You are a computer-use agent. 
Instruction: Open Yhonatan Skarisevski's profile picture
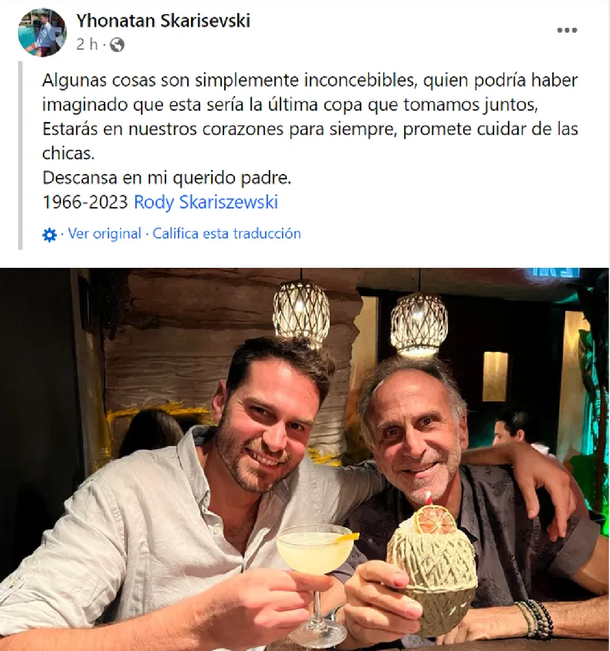click(x=42, y=32)
